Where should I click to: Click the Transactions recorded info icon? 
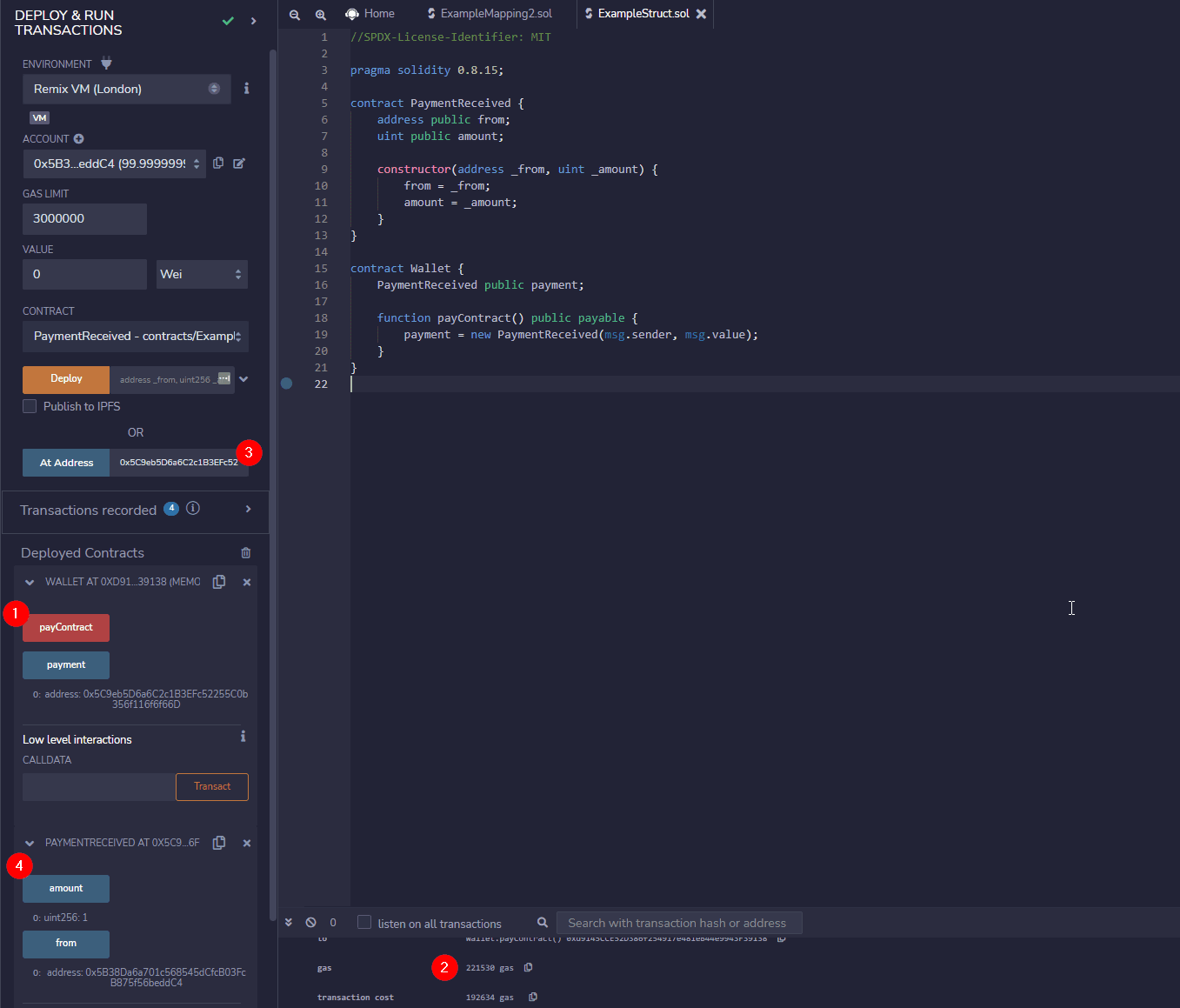(193, 509)
